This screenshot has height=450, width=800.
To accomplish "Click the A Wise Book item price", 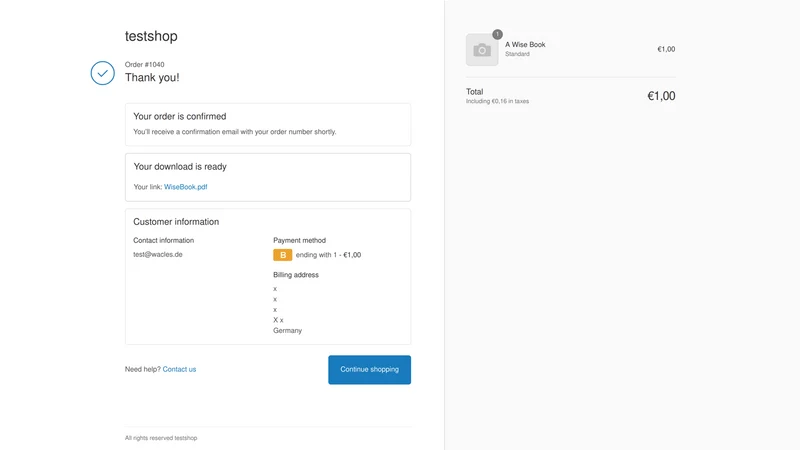I will pos(666,49).
